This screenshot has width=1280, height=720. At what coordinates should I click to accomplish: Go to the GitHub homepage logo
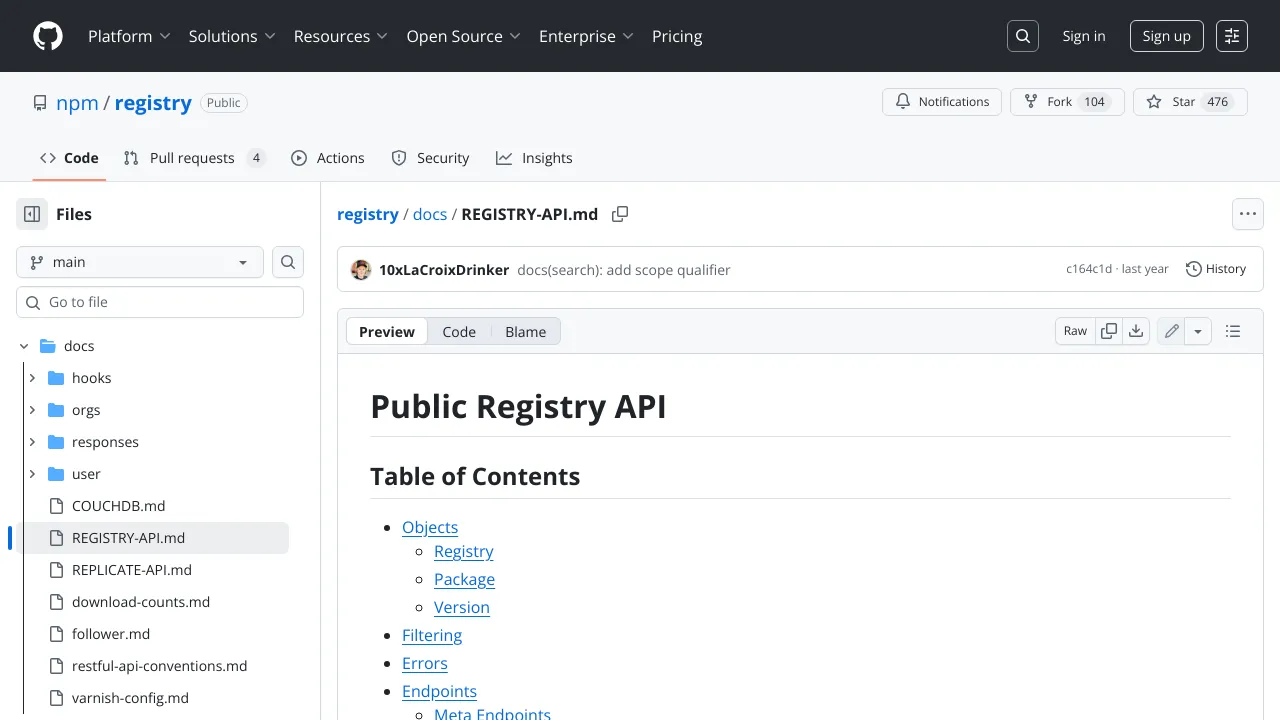tap(48, 36)
